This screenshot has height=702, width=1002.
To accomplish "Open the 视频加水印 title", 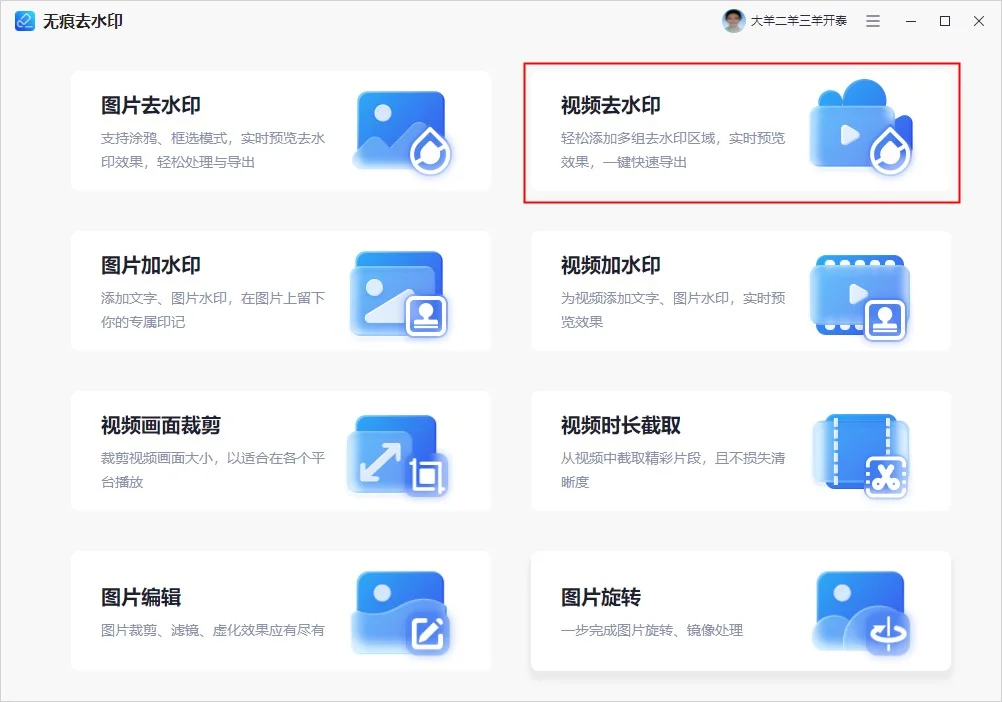I will coord(611,265).
